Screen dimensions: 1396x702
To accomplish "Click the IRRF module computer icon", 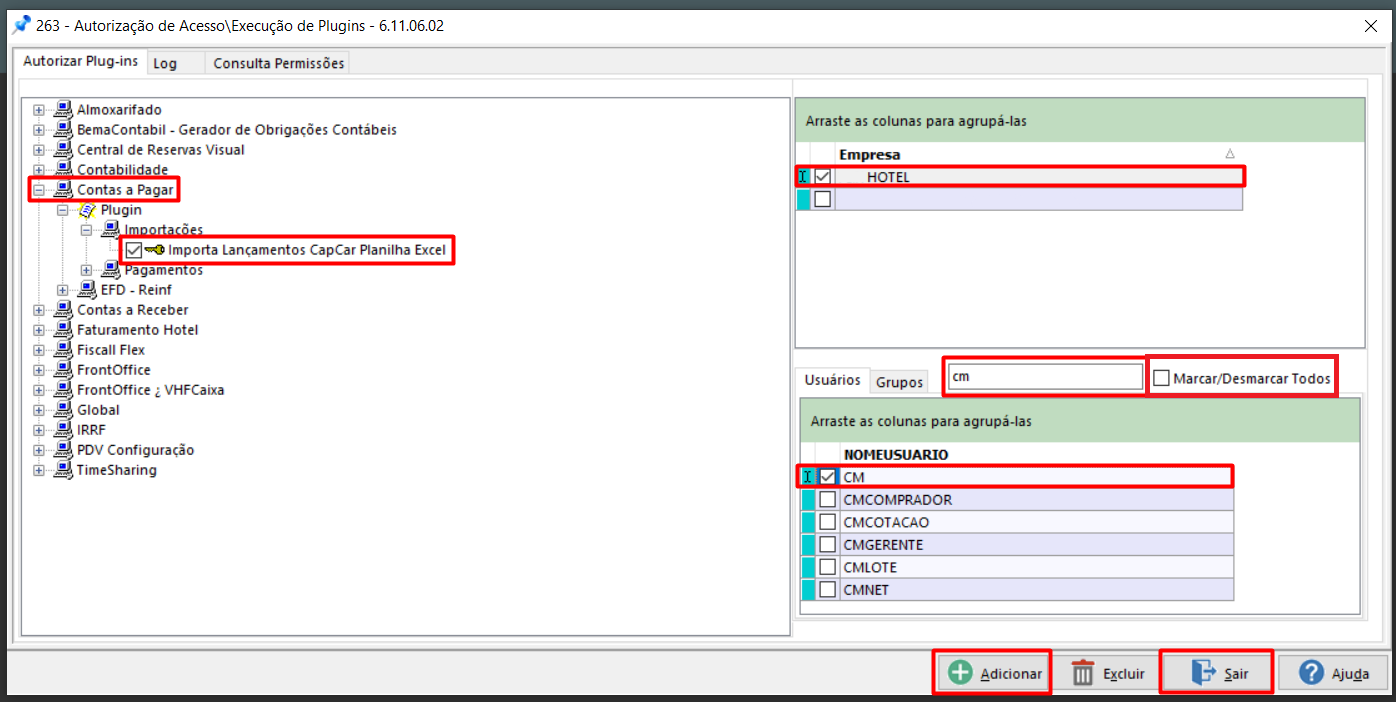I will coord(64,430).
